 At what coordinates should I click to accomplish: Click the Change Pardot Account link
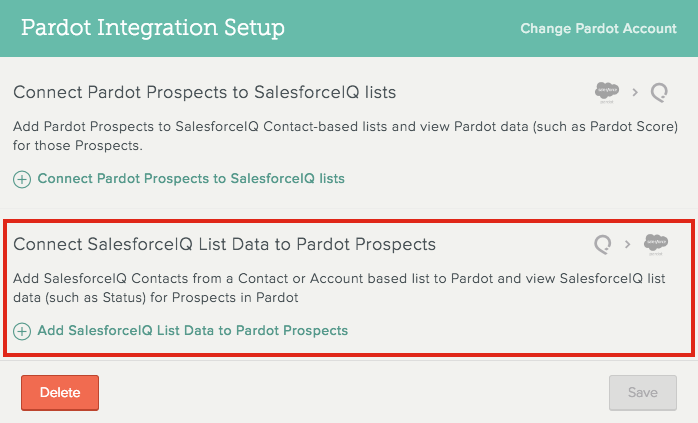pos(598,28)
